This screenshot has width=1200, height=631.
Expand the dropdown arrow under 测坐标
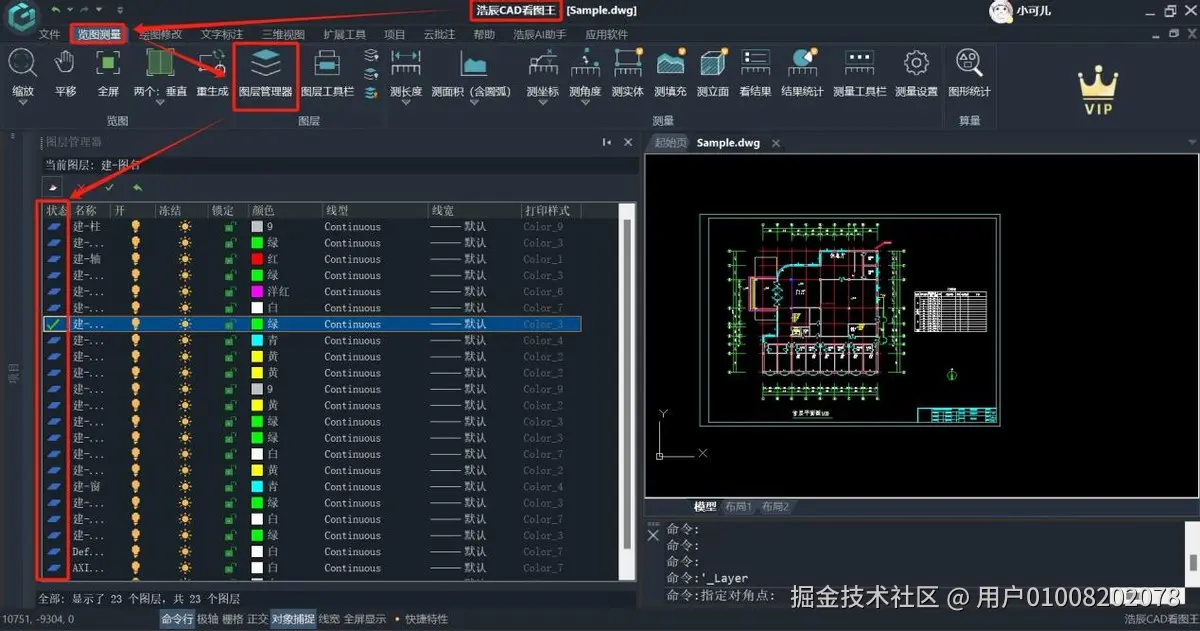point(543,104)
